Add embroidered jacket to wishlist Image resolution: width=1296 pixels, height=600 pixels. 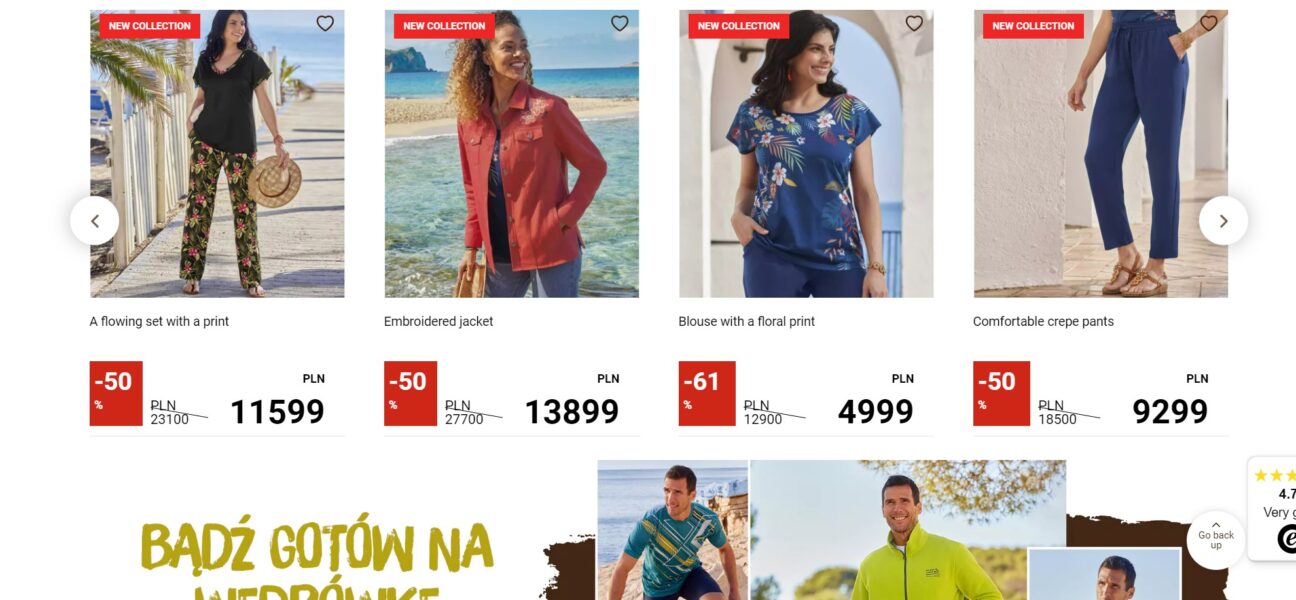[x=620, y=23]
